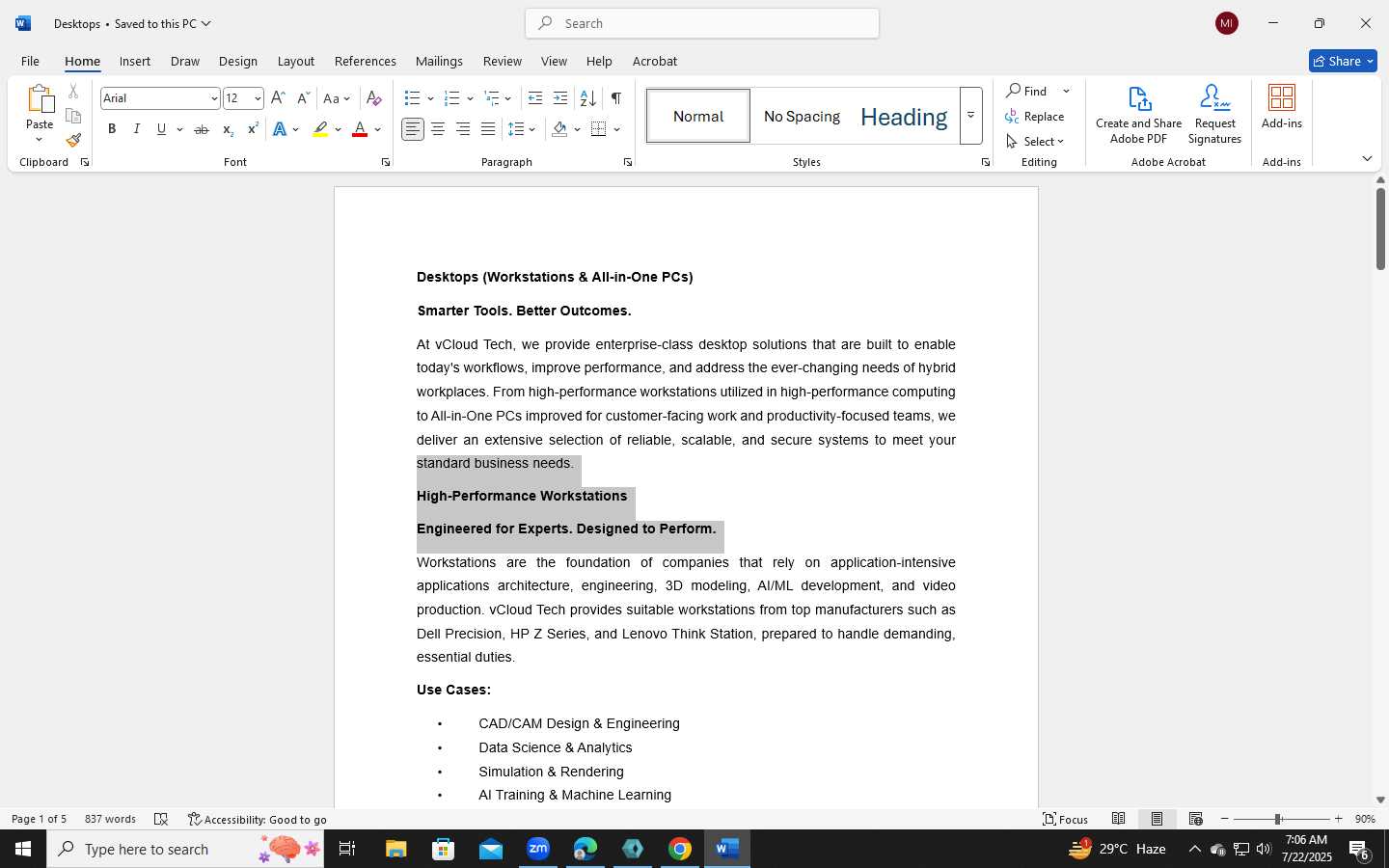
Task: Shrink font size with decrease icon
Action: coord(303,98)
